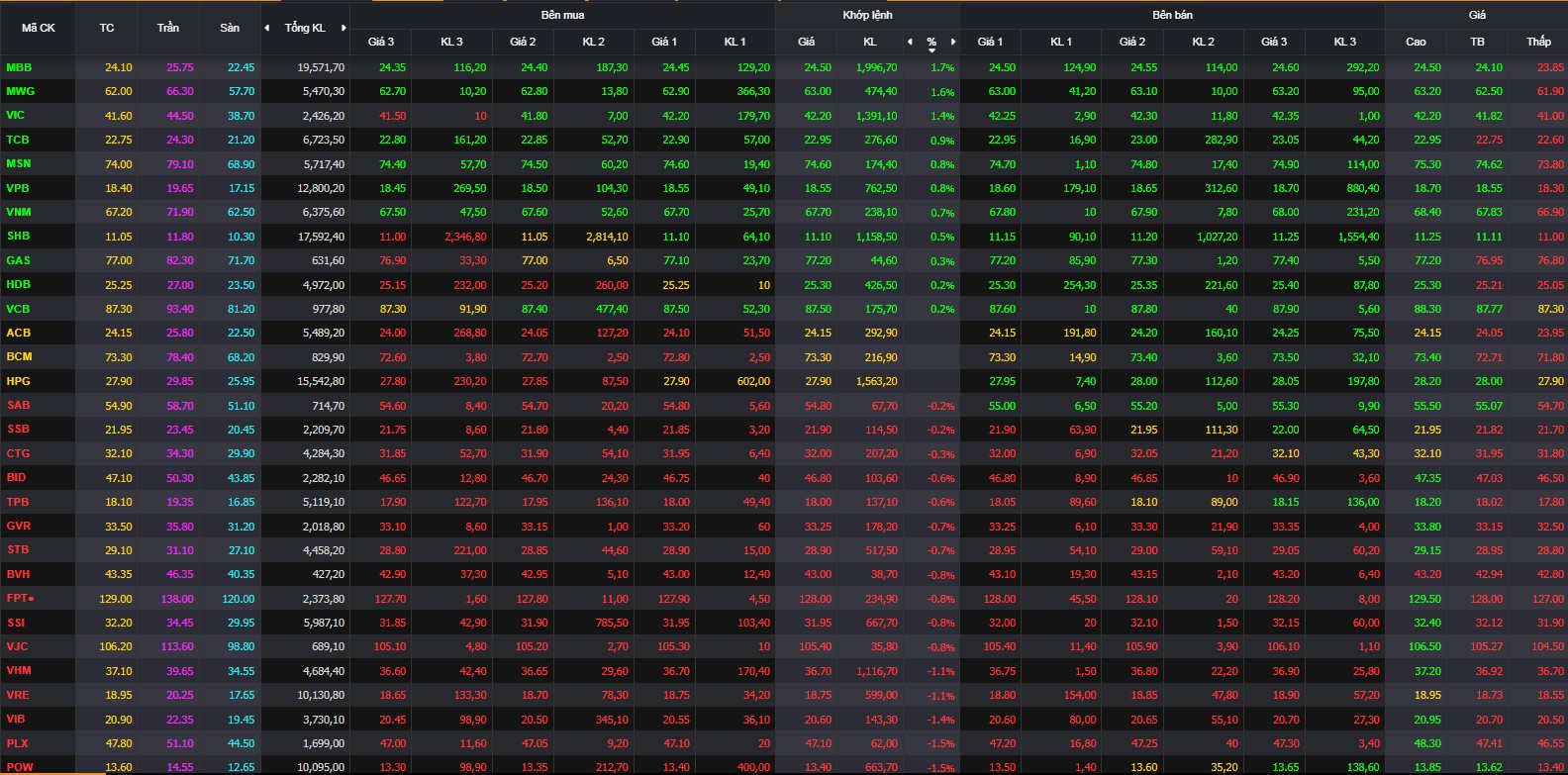The image size is (1568, 775).
Task: Click MBB total volume 19,571,70
Action: [322, 67]
